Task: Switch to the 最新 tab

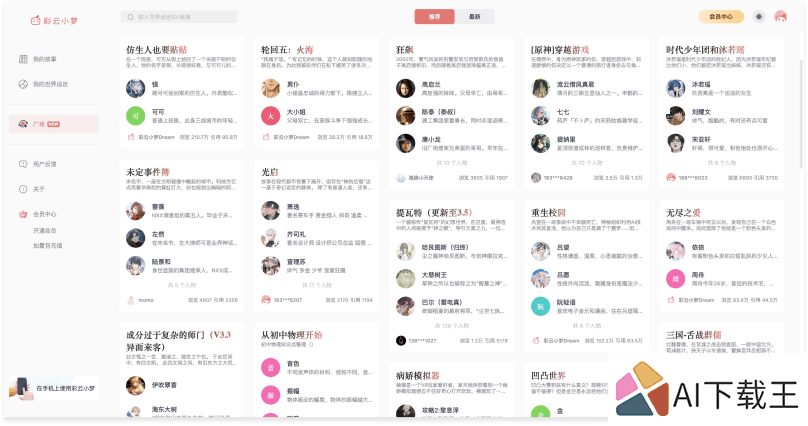Action: 475,16
